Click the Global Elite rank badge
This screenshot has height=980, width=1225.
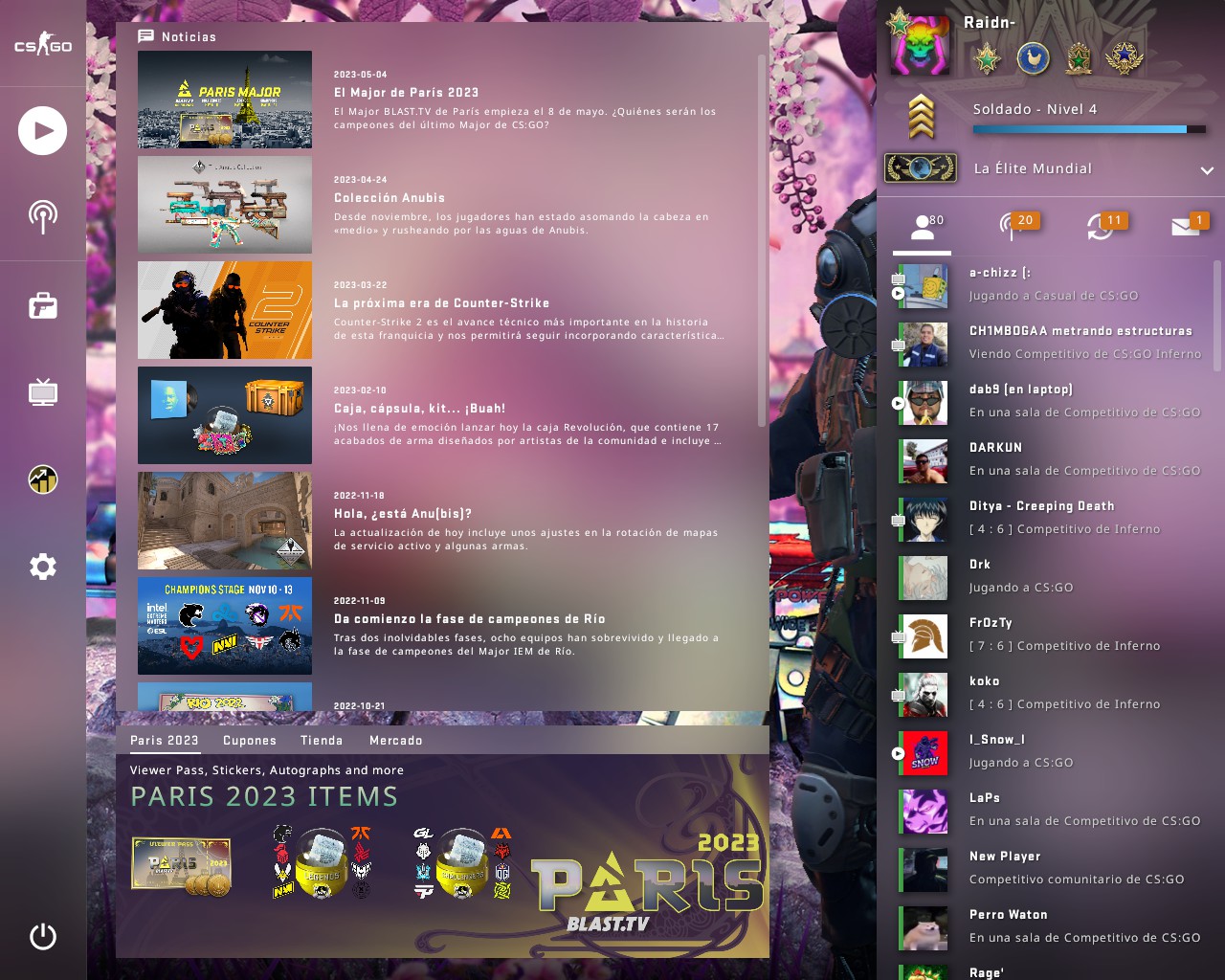click(921, 168)
